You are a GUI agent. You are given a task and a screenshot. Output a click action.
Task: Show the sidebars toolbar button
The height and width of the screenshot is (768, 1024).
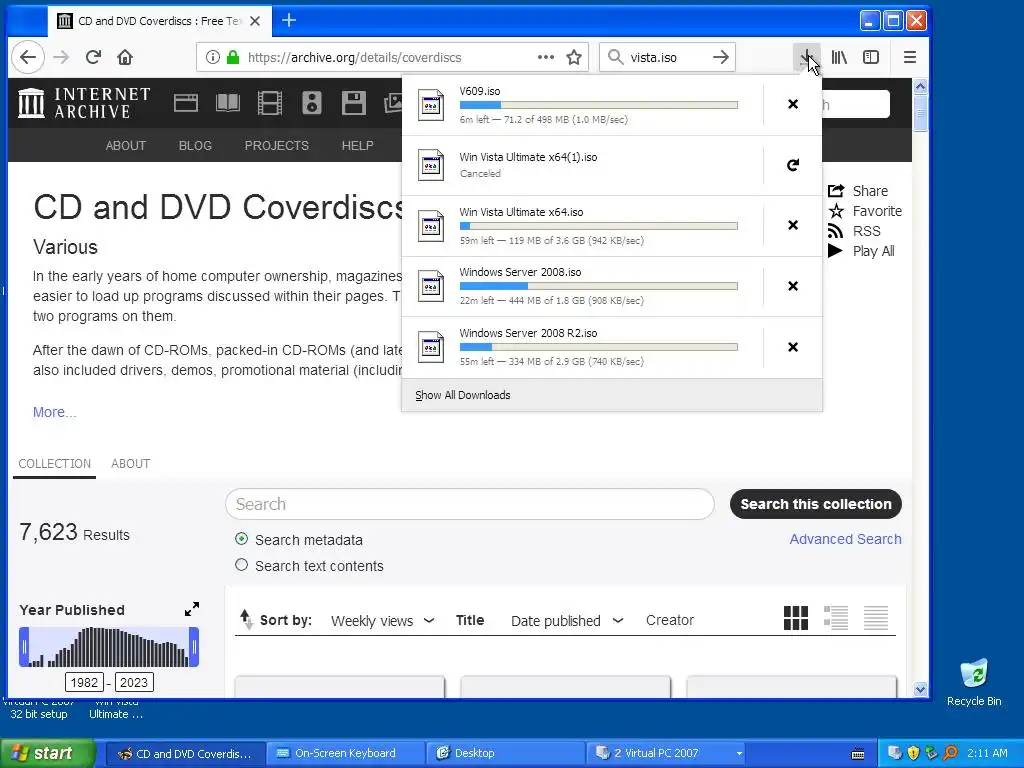871,57
